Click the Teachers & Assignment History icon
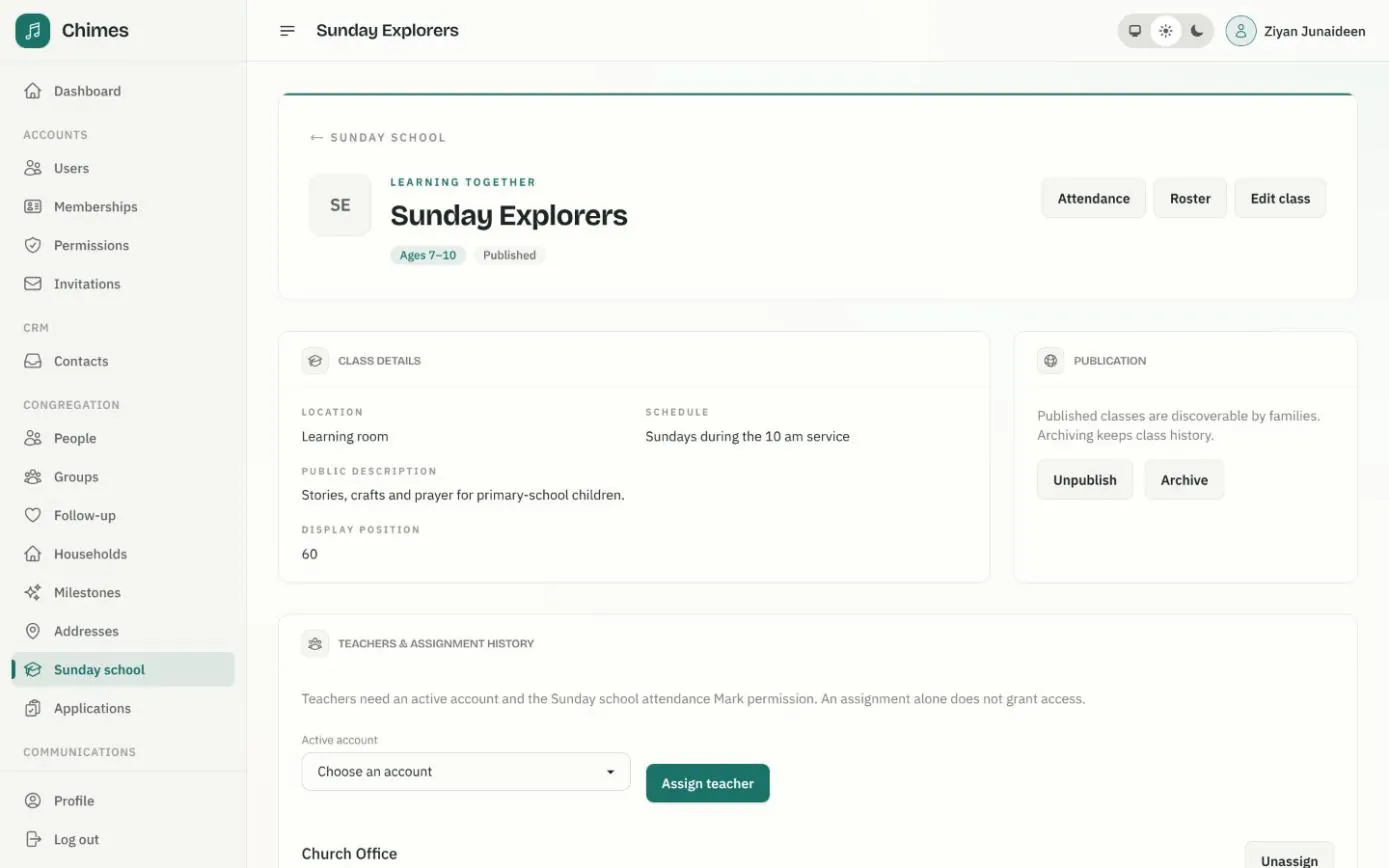Screen dimensions: 1389x868 tap(315, 644)
